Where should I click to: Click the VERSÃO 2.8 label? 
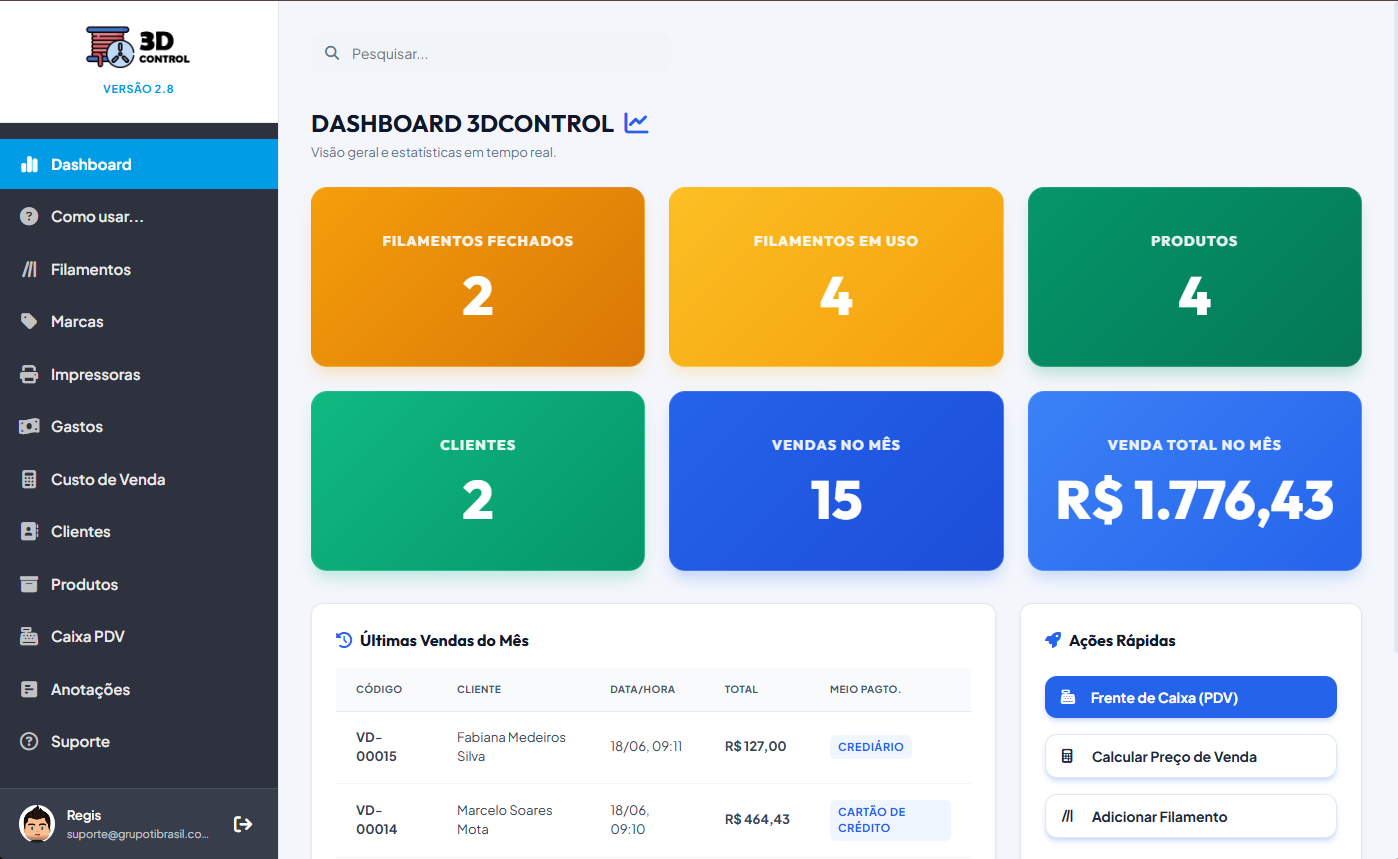pyautogui.click(x=139, y=89)
